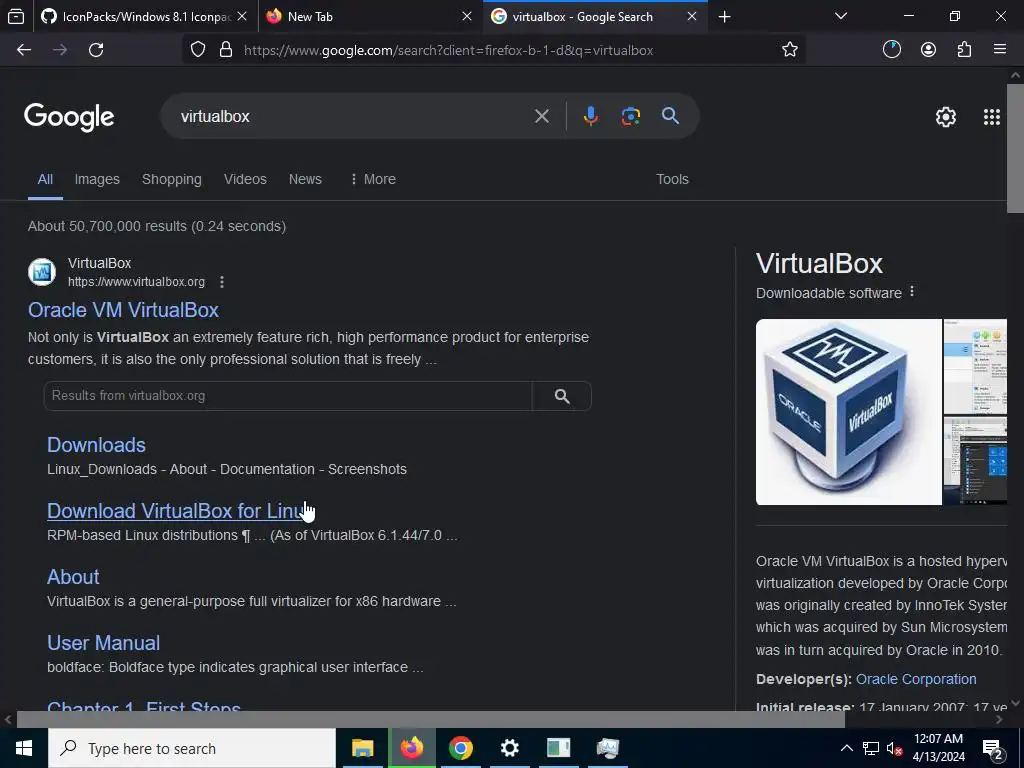Viewport: 1024px width, 768px height.
Task: Show hidden system tray icons chevron
Action: [x=846, y=748]
